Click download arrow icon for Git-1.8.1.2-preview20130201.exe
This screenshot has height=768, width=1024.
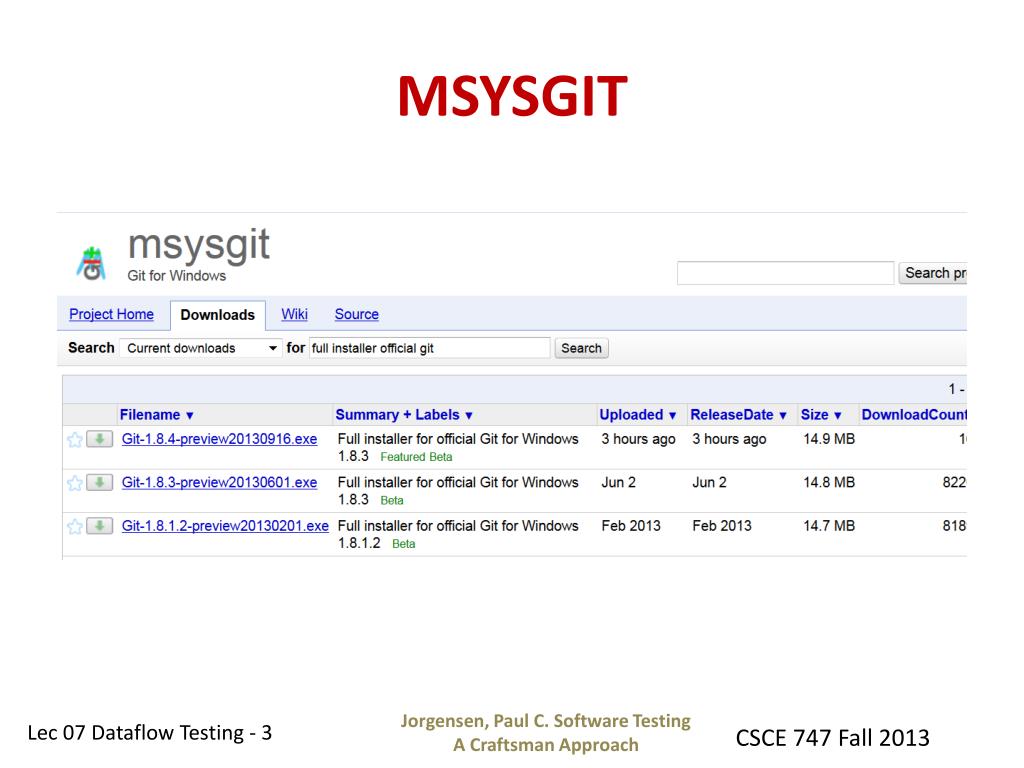tap(100, 526)
